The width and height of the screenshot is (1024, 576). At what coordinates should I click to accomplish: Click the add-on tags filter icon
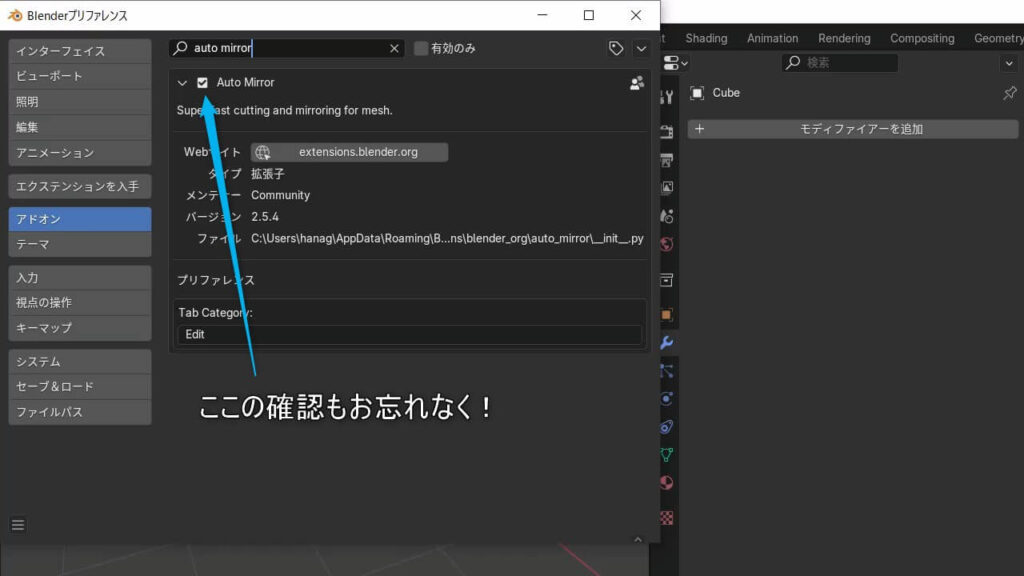tap(616, 48)
